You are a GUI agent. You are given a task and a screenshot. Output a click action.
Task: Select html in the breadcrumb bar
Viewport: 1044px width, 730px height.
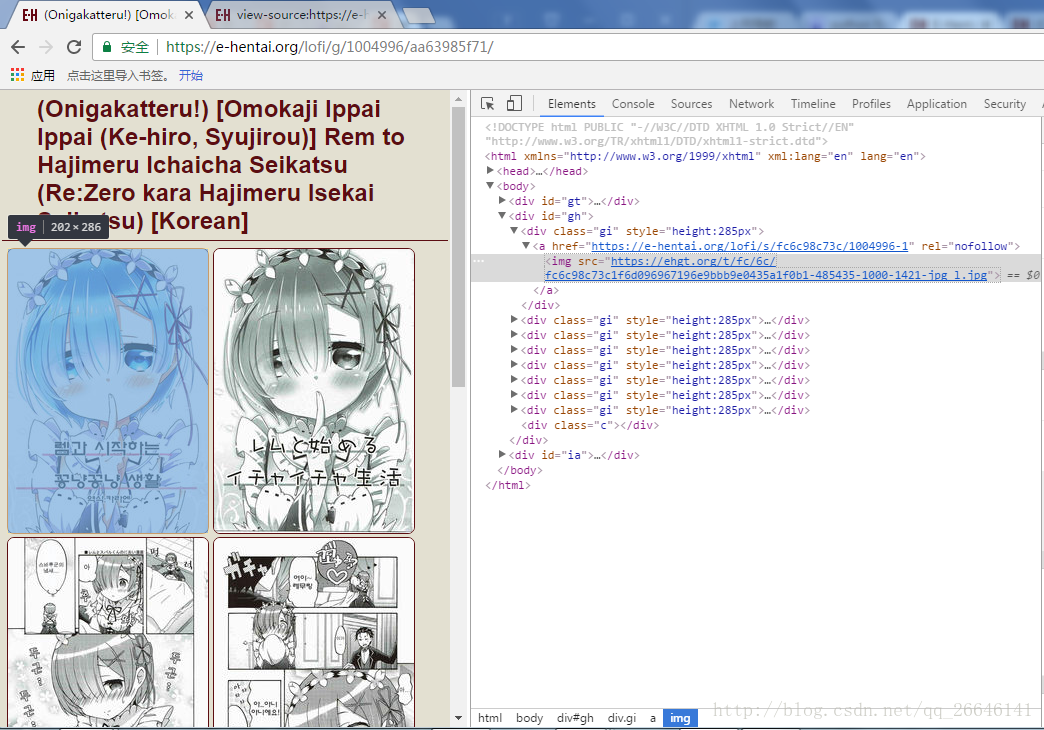pos(489,718)
